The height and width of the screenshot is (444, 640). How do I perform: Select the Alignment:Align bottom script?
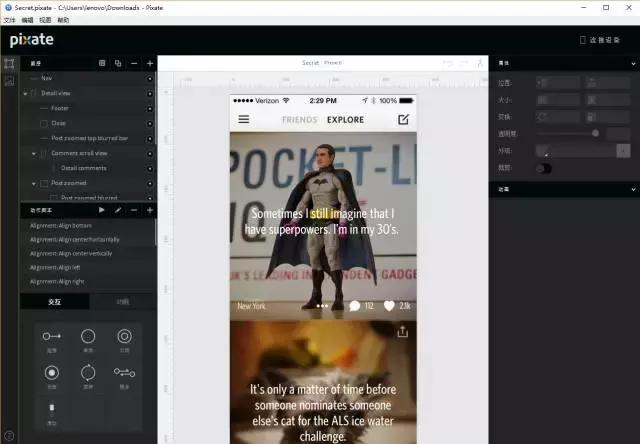[x=62, y=226]
